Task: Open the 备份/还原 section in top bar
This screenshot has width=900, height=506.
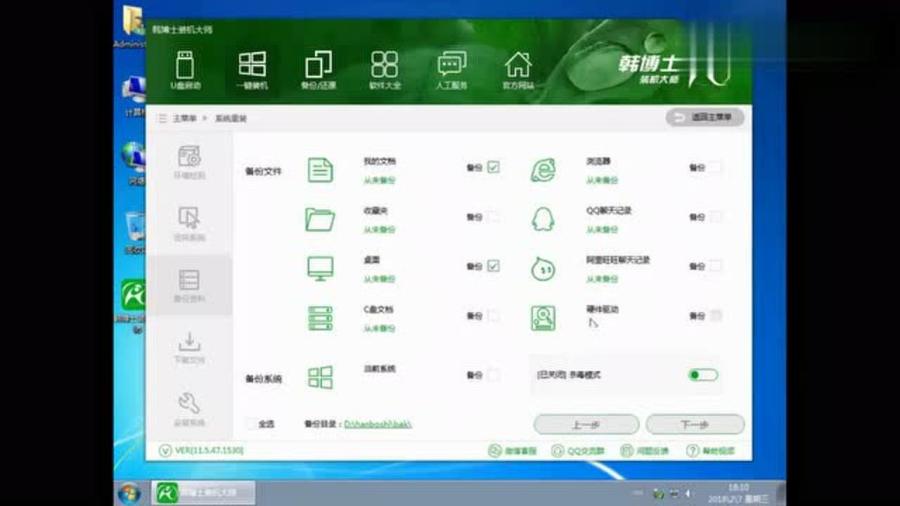Action: click(319, 70)
